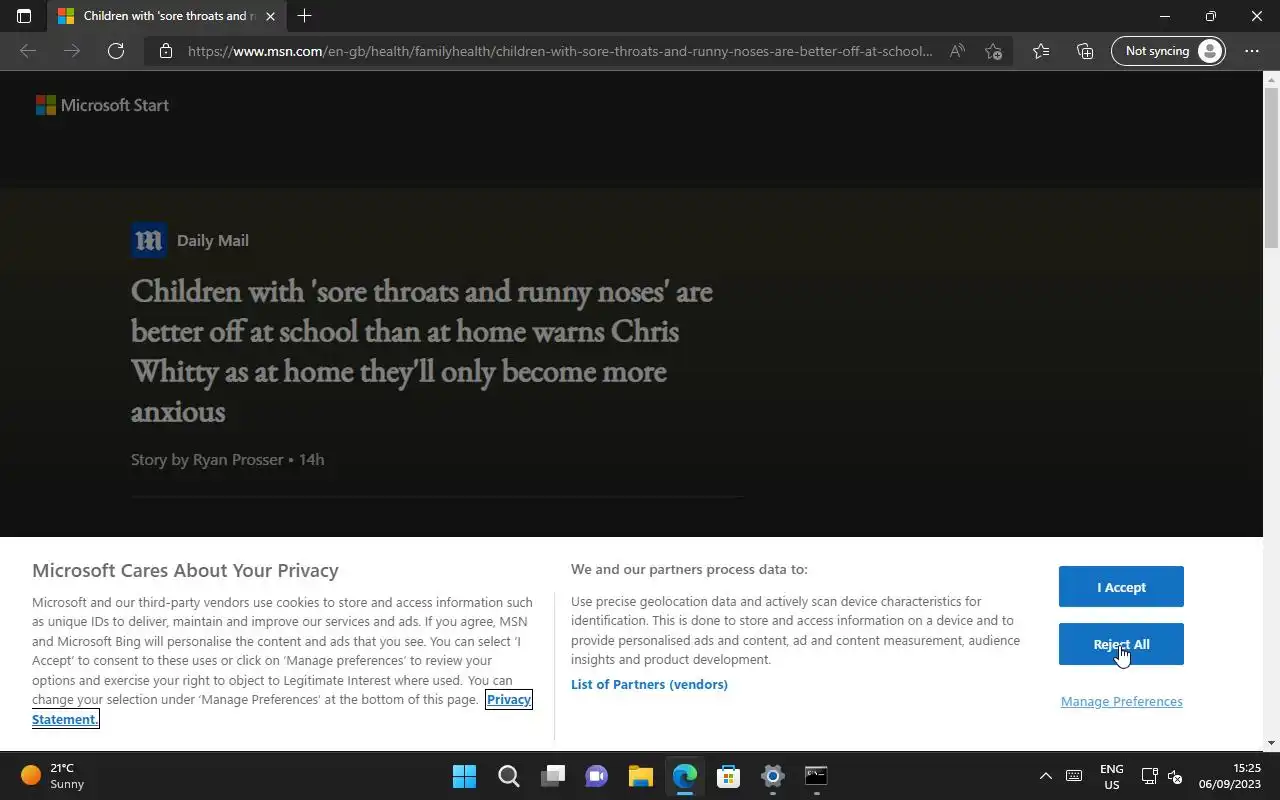Open Collections panel

tap(1085, 51)
